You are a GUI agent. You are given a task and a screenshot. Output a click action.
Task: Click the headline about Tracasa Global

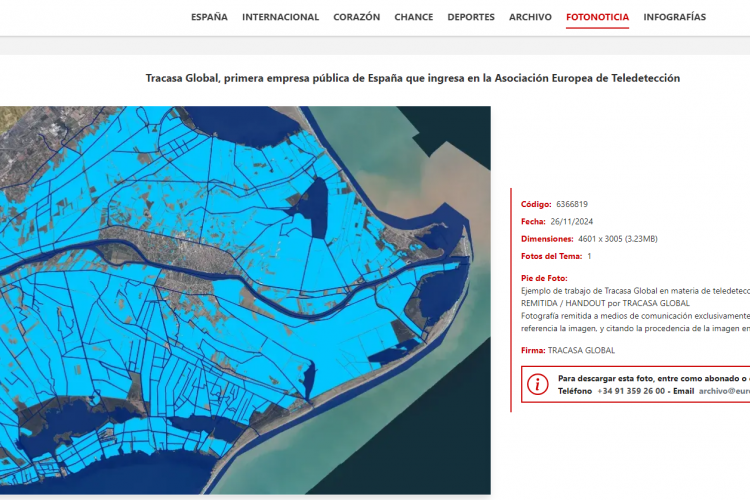(x=413, y=78)
